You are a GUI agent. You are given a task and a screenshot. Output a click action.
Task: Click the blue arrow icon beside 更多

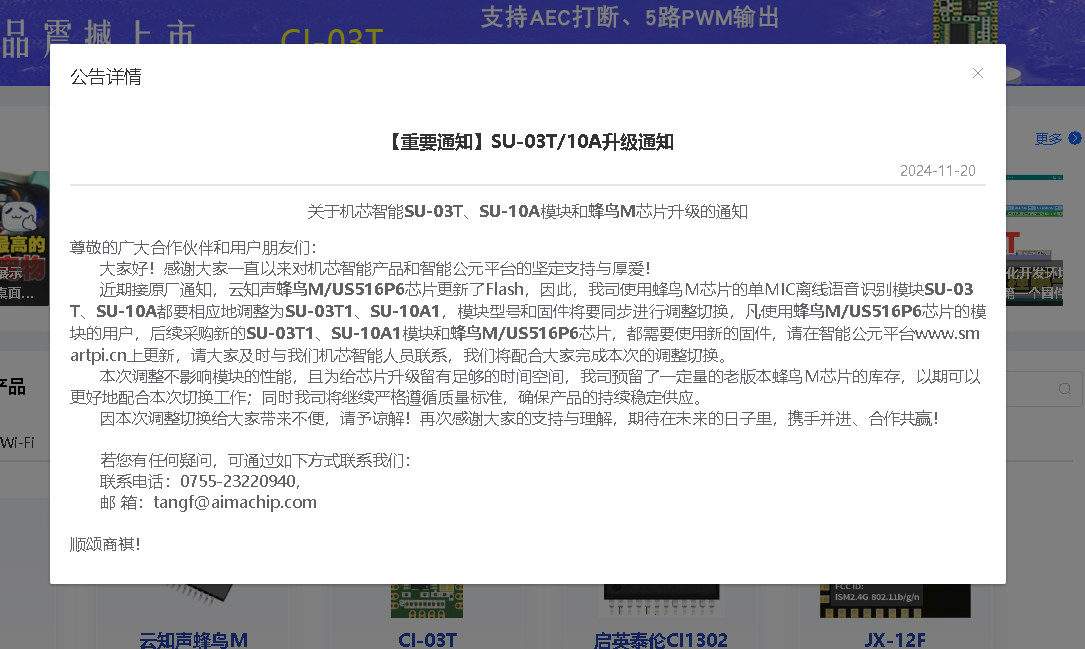pos(1076,139)
